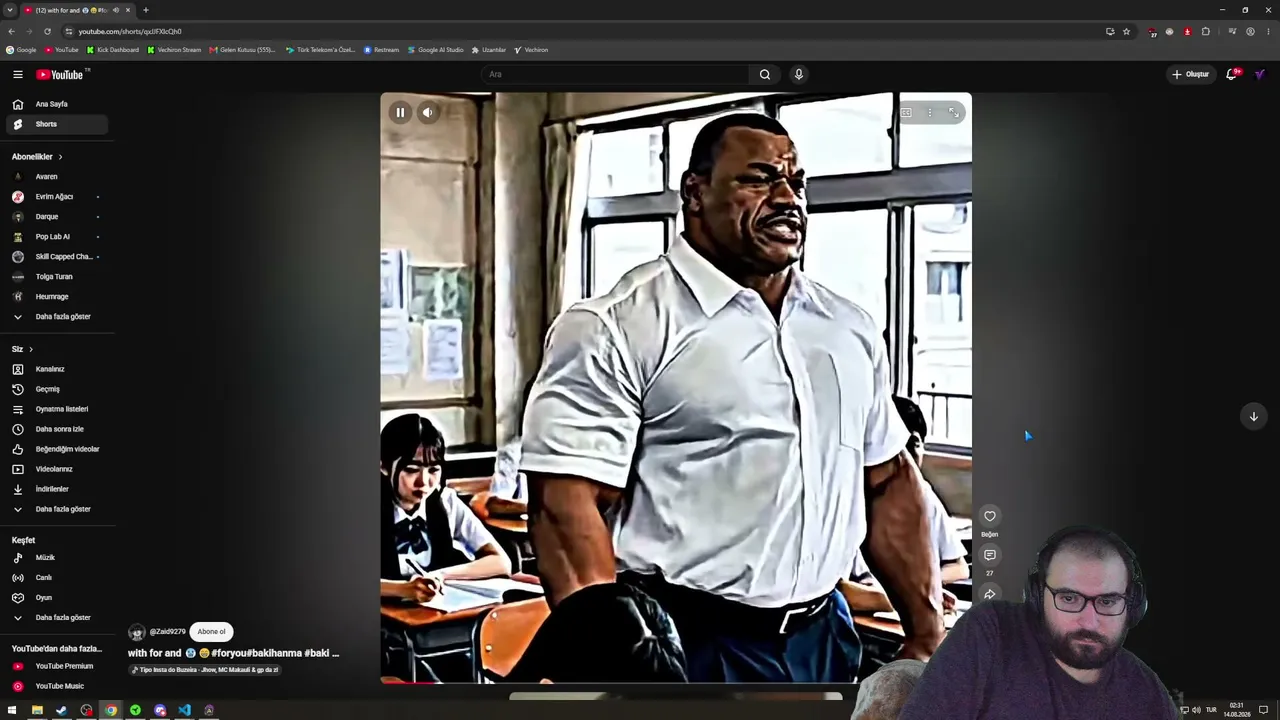The image size is (1280, 720).
Task: Reload the page in the browser
Action: tap(47, 31)
